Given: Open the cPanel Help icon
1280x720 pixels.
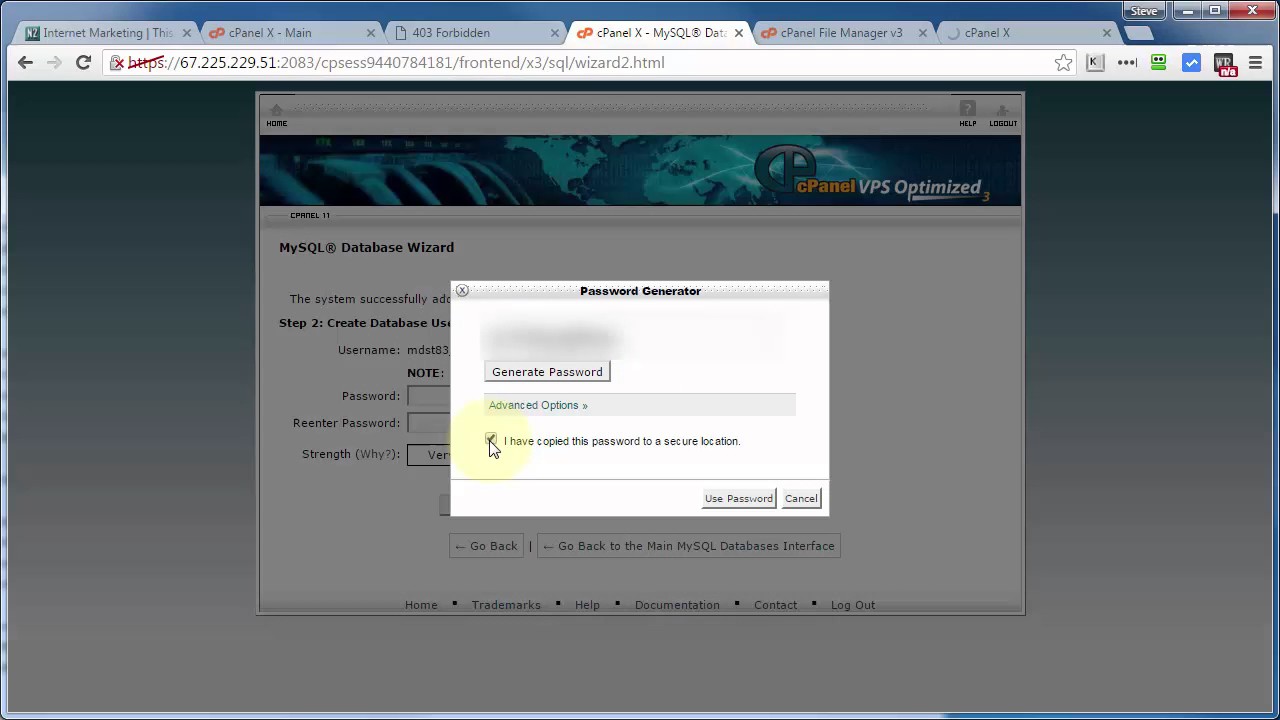Looking at the screenshot, I should click(968, 114).
